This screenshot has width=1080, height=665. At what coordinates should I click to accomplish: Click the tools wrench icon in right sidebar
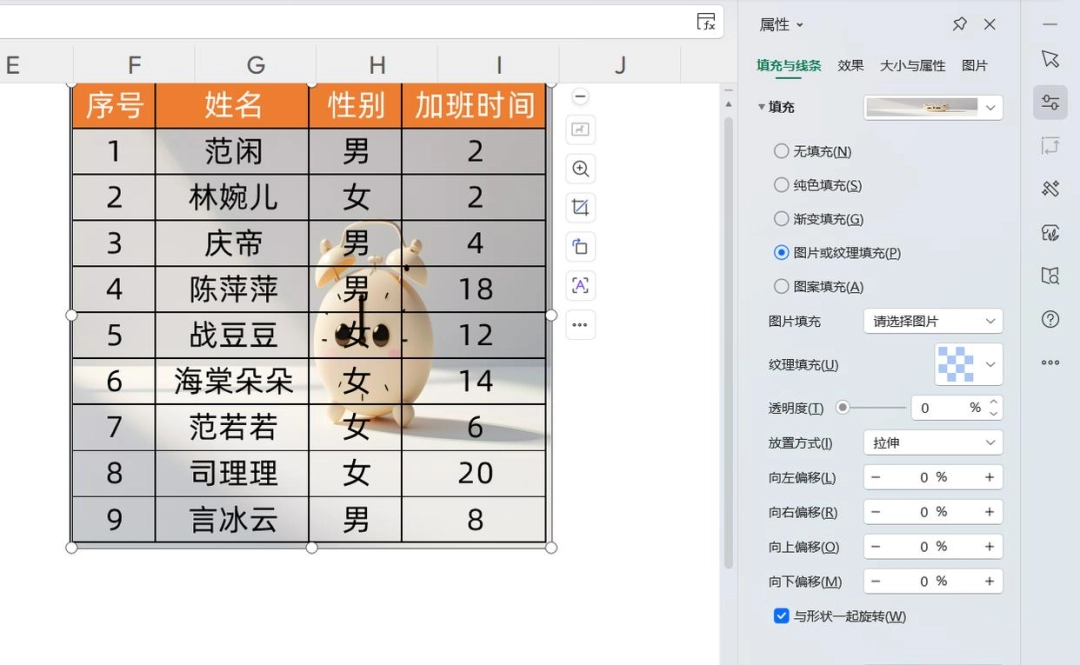pyautogui.click(x=1050, y=189)
